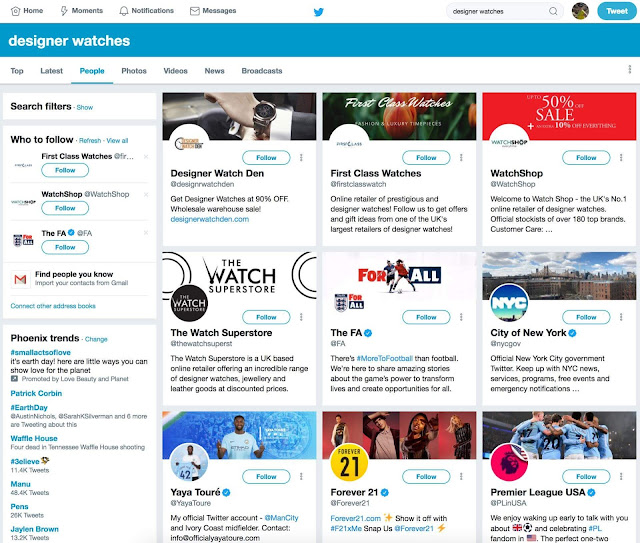Image resolution: width=640 pixels, height=543 pixels.
Task: Click the Messages envelope icon
Action: click(195, 11)
